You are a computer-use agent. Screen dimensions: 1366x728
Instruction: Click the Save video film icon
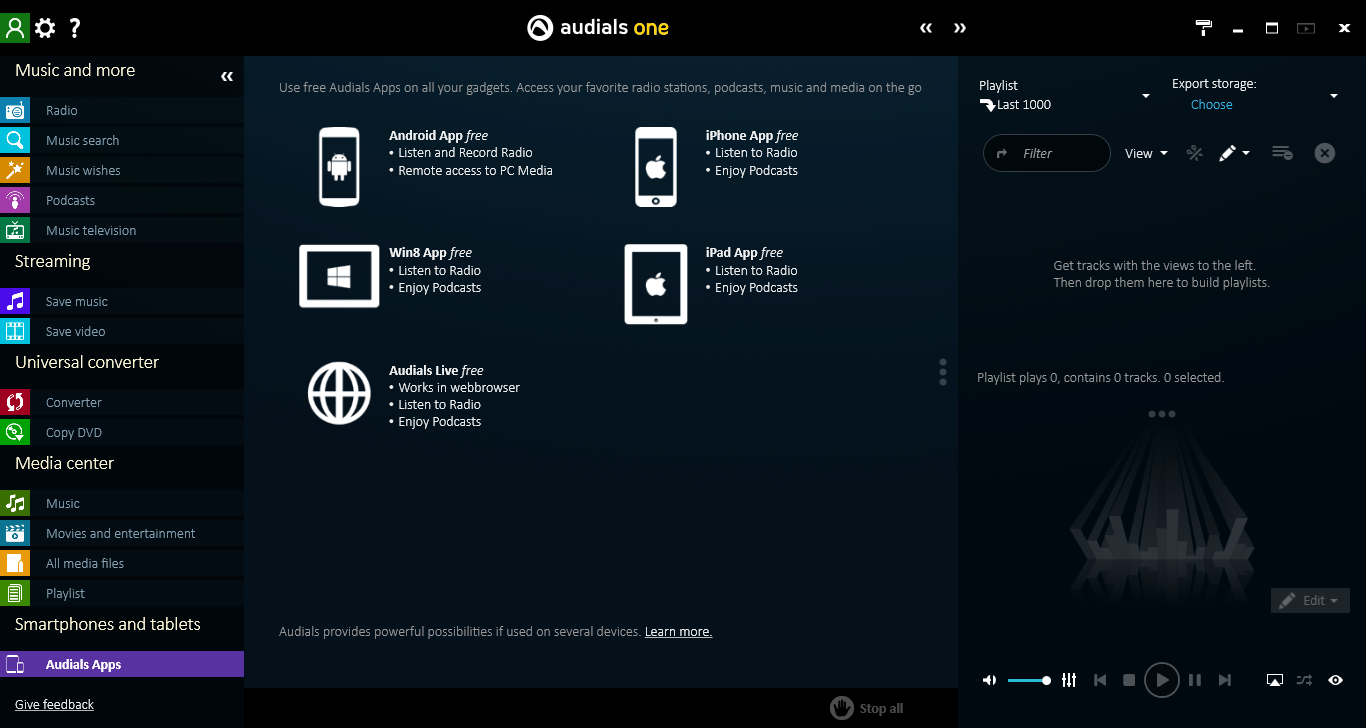[x=15, y=331]
